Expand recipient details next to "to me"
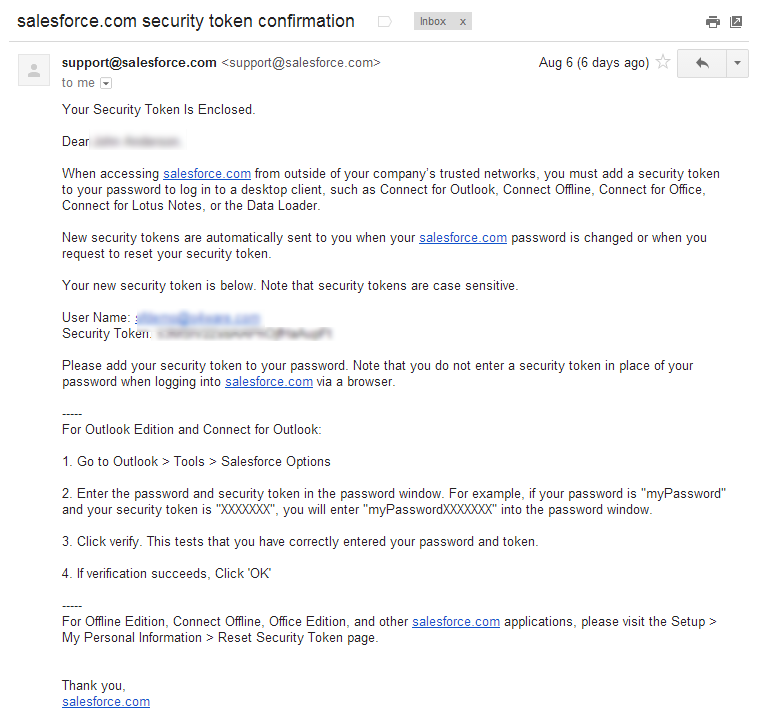 coord(106,83)
